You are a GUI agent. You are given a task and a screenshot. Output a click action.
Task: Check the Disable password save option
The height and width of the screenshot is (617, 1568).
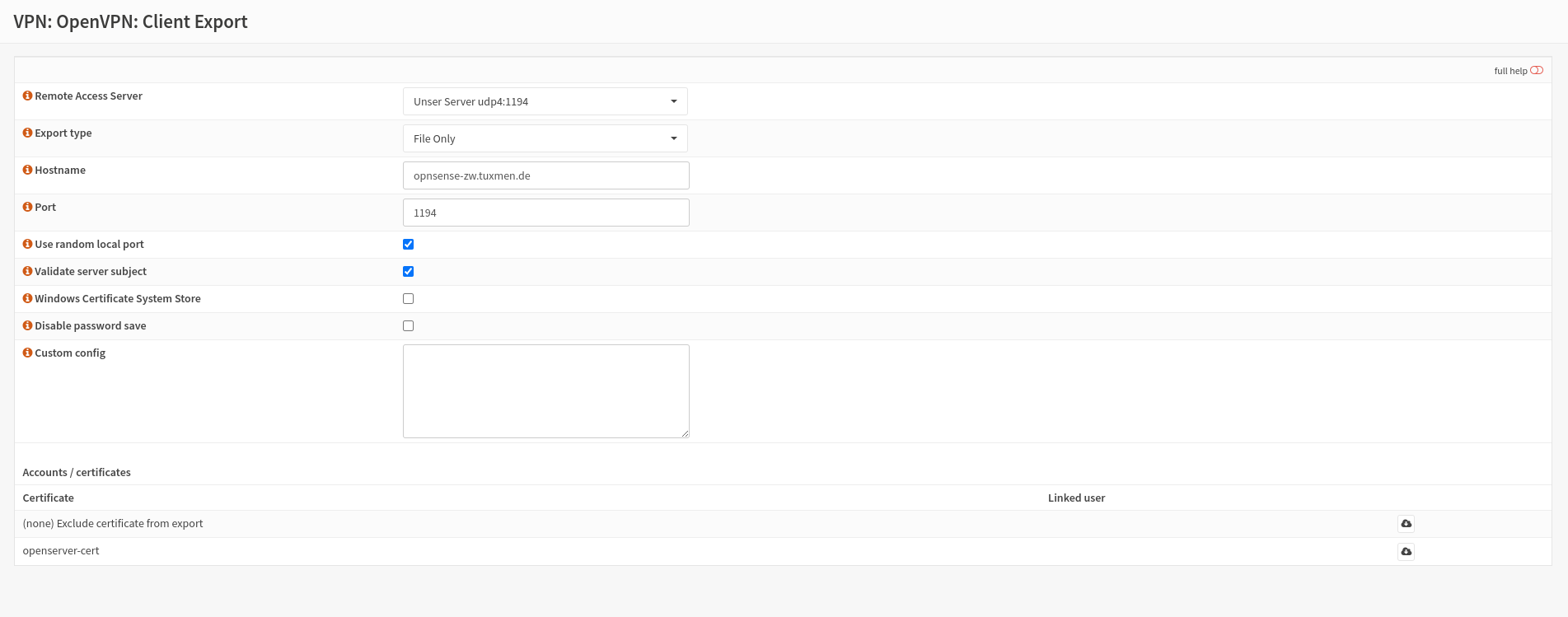[x=408, y=326]
